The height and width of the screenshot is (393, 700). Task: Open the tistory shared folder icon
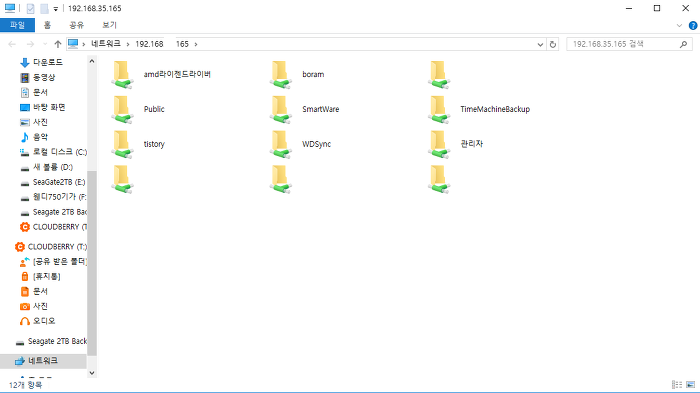tap(122, 144)
